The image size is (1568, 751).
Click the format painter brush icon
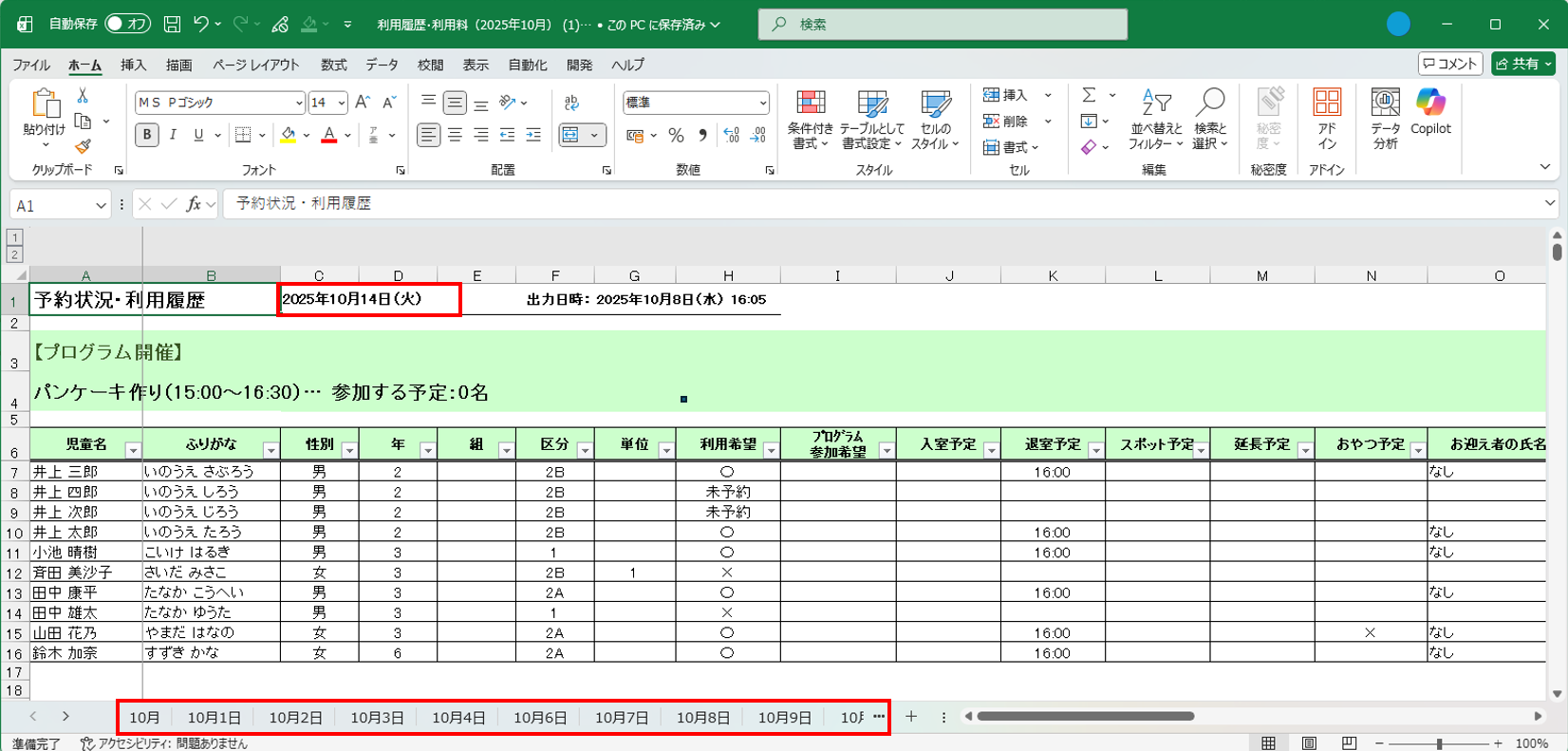tap(83, 146)
